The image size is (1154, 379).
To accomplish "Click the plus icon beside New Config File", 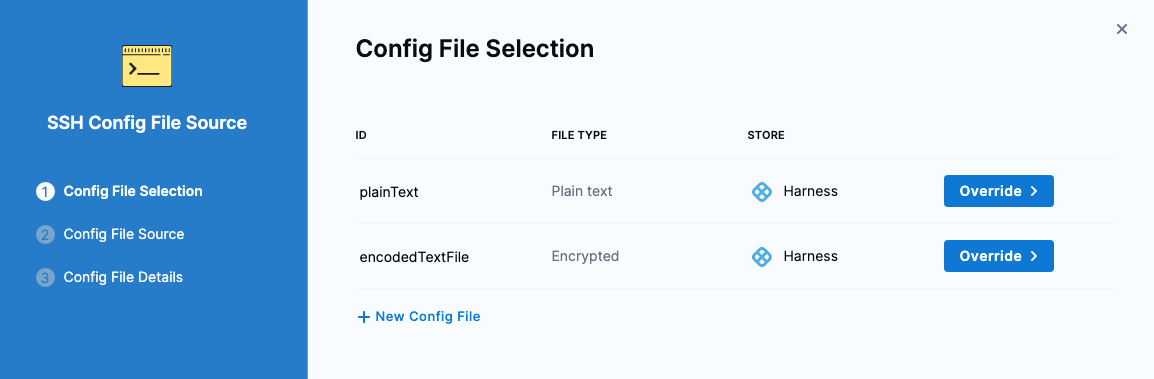I will pyautogui.click(x=363, y=317).
